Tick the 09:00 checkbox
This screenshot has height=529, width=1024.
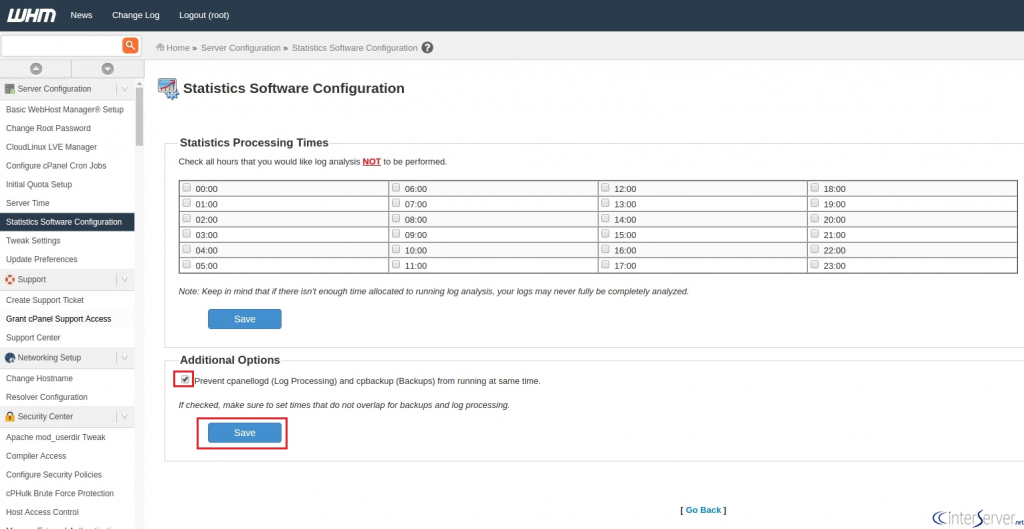[396, 234]
